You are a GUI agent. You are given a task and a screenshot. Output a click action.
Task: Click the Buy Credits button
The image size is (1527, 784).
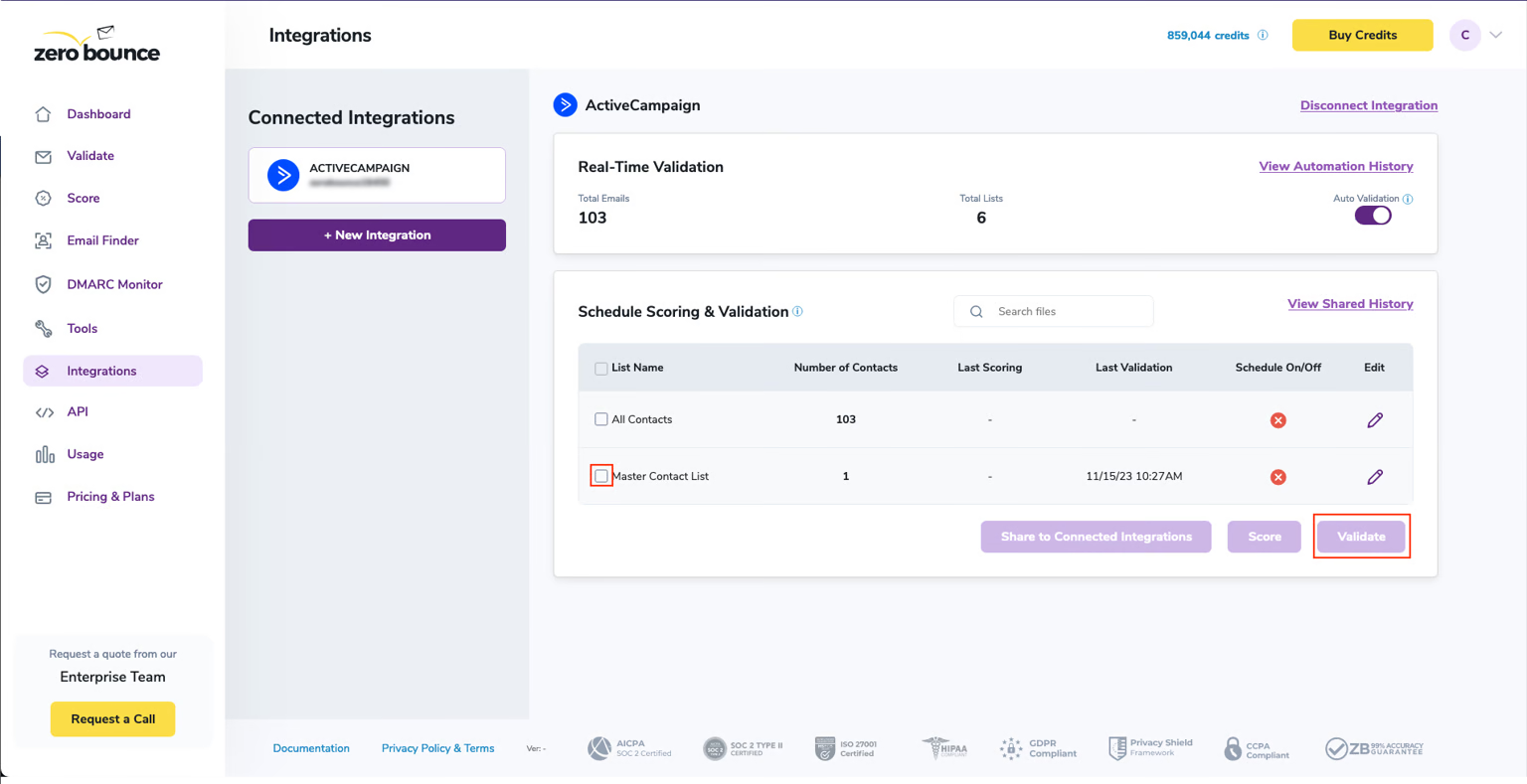point(1362,35)
